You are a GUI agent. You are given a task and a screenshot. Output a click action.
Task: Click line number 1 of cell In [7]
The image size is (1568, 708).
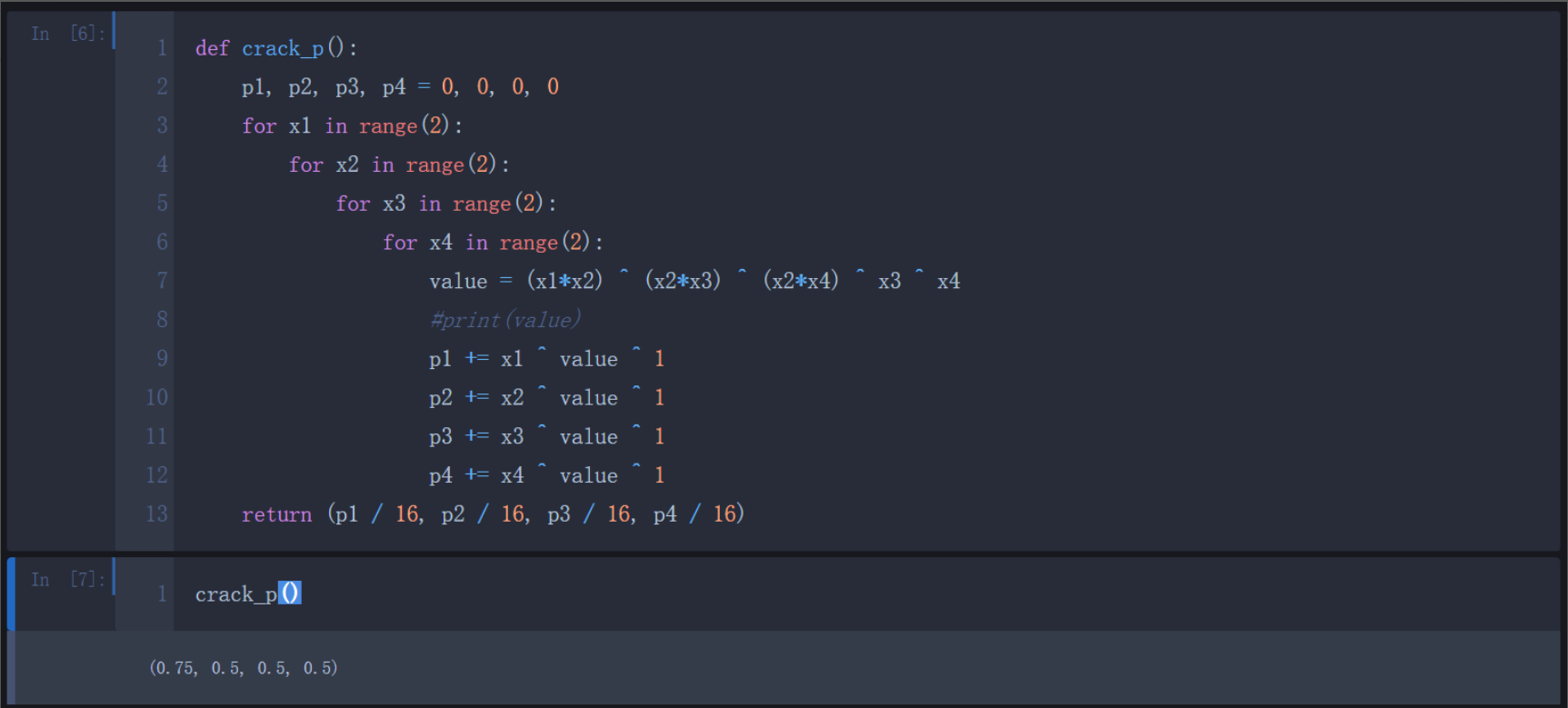[x=162, y=594]
